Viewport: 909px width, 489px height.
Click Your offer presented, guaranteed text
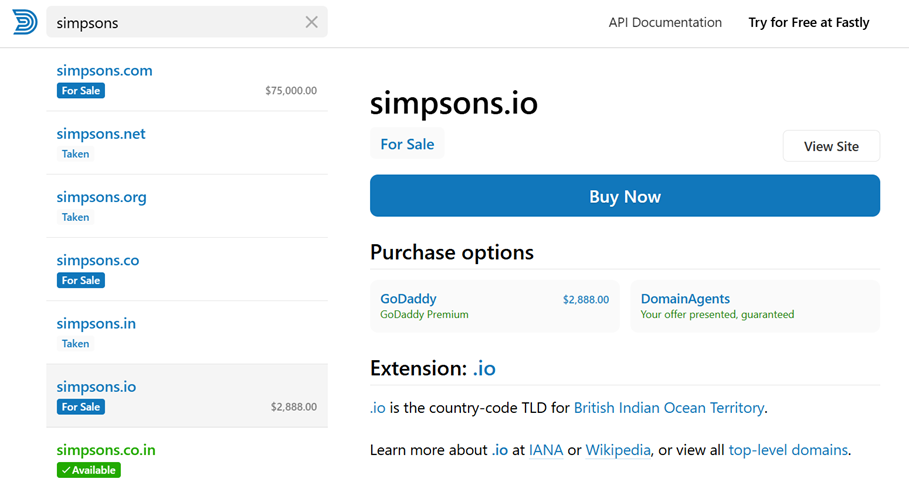coord(717,315)
